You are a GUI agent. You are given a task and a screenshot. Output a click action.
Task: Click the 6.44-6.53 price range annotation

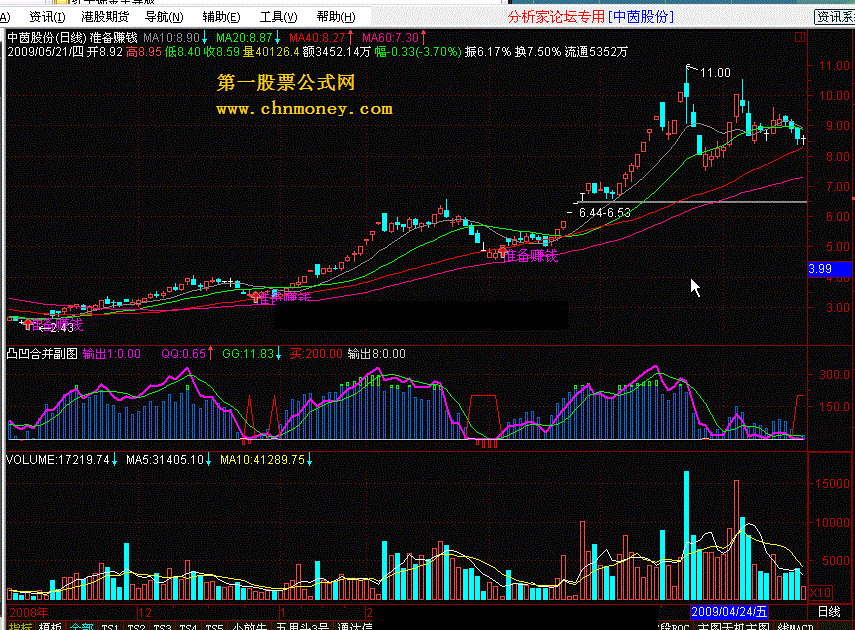pos(604,213)
